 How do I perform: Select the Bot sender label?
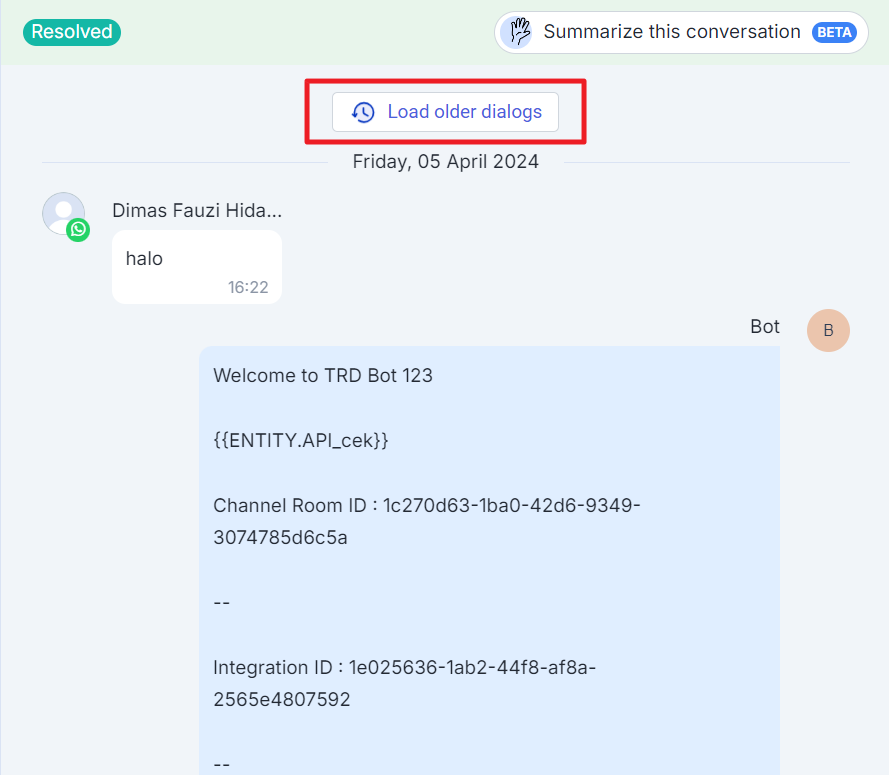coord(764,327)
